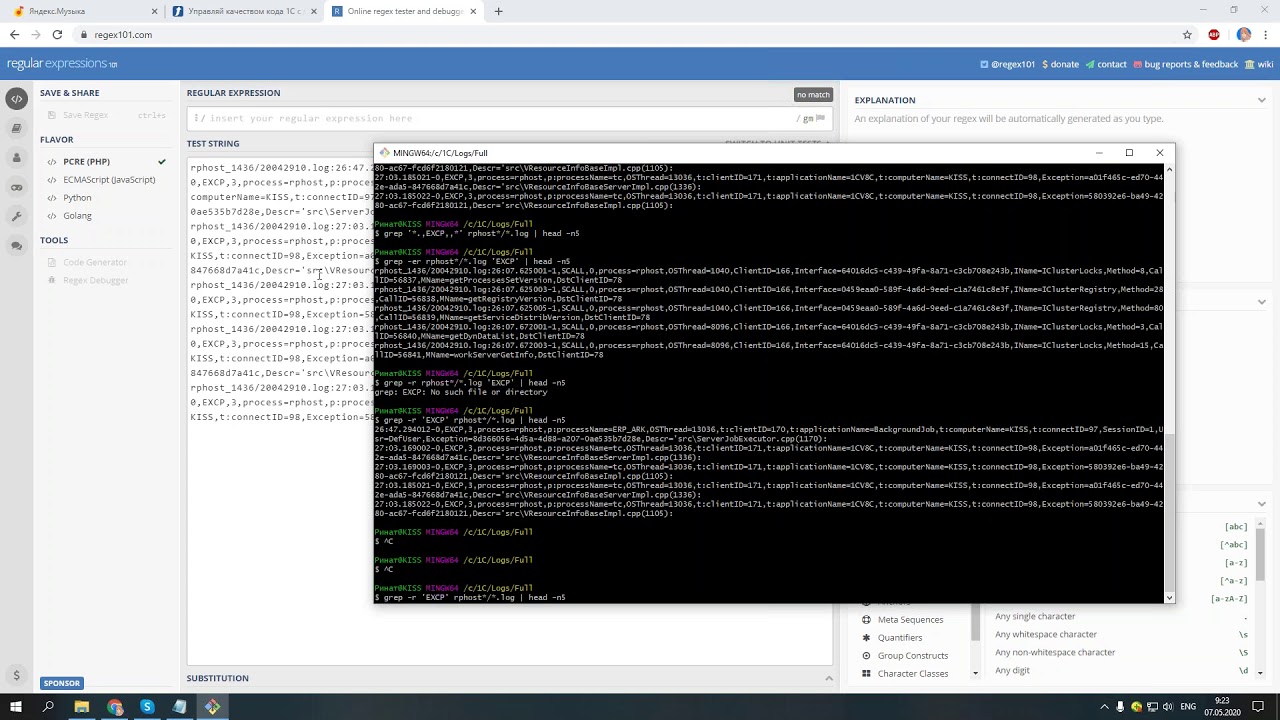Open the wiki link

point(1259,64)
